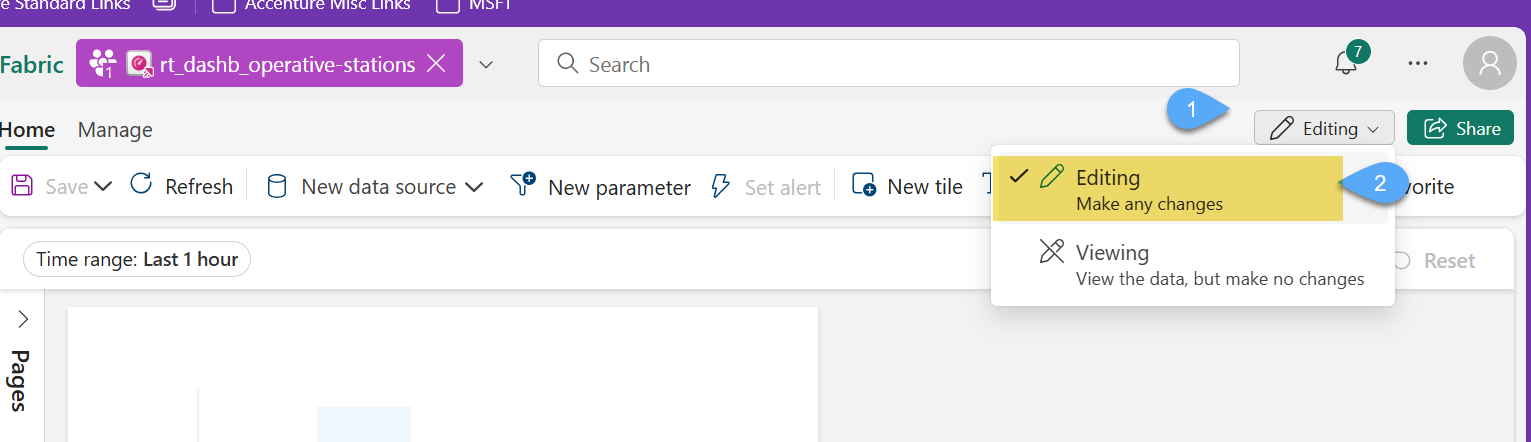Open the more options ellipsis menu
This screenshot has width=1531, height=442.
1417,64
